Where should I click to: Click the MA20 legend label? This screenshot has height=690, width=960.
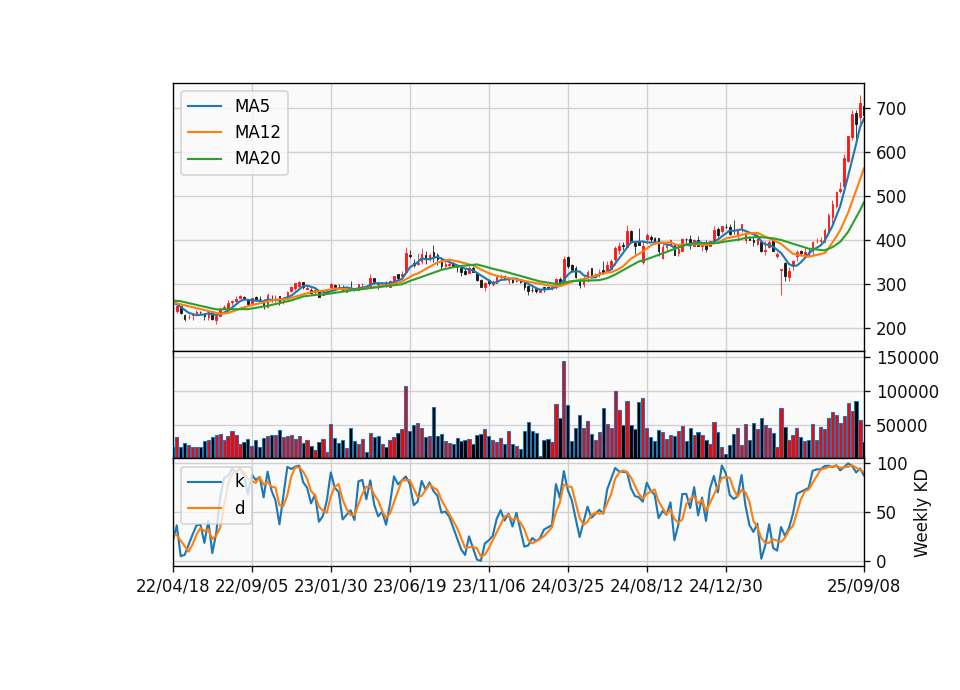tap(257, 158)
